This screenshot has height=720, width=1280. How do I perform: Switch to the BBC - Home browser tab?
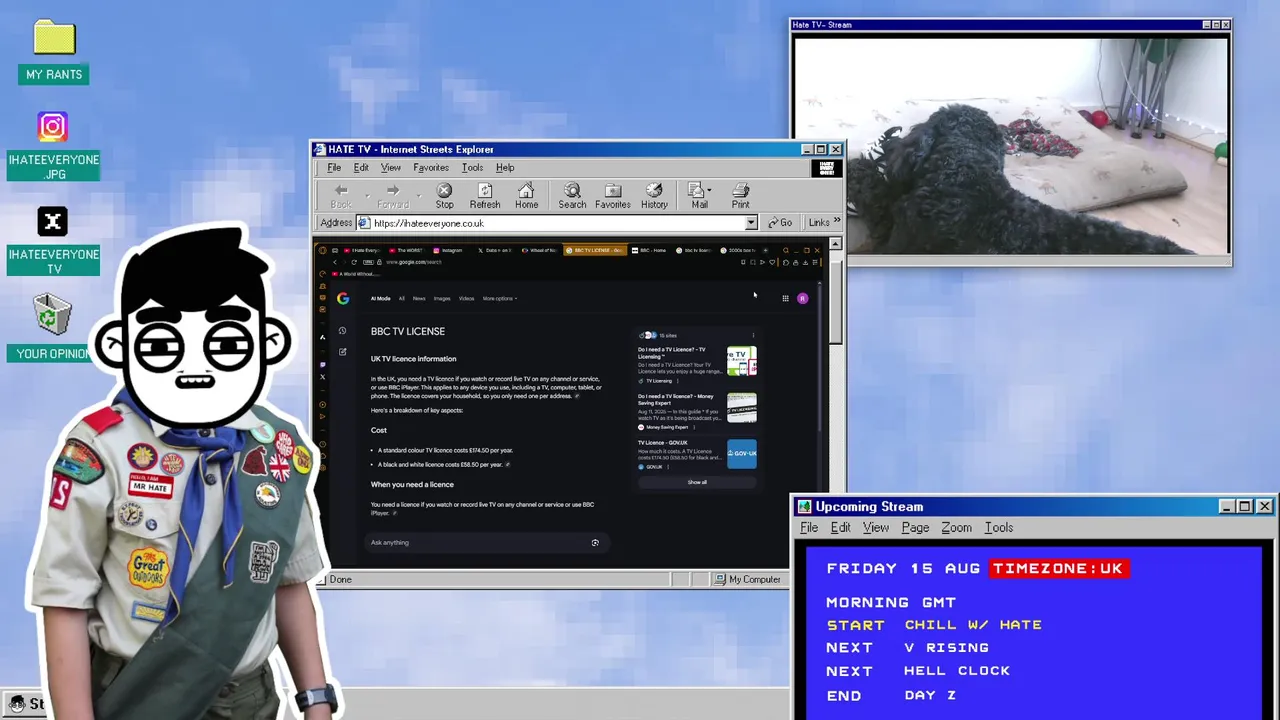tap(651, 250)
